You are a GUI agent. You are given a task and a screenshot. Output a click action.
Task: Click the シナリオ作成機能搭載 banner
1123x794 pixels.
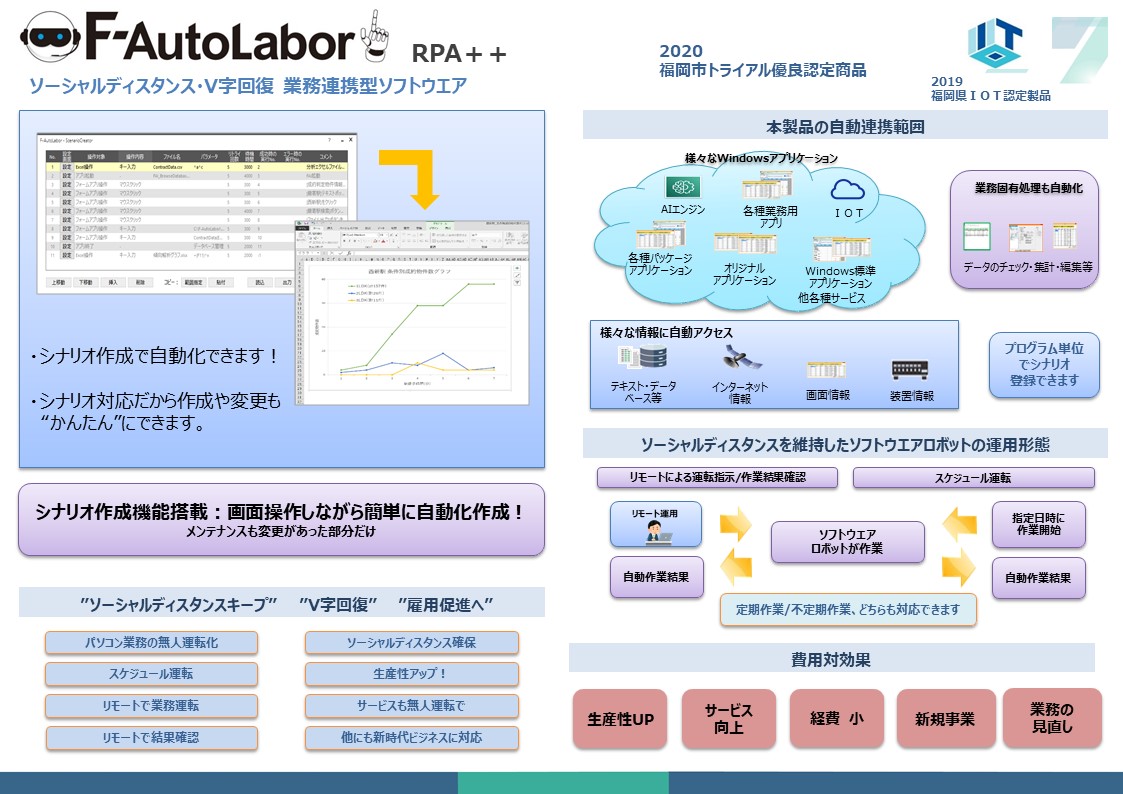pos(281,520)
